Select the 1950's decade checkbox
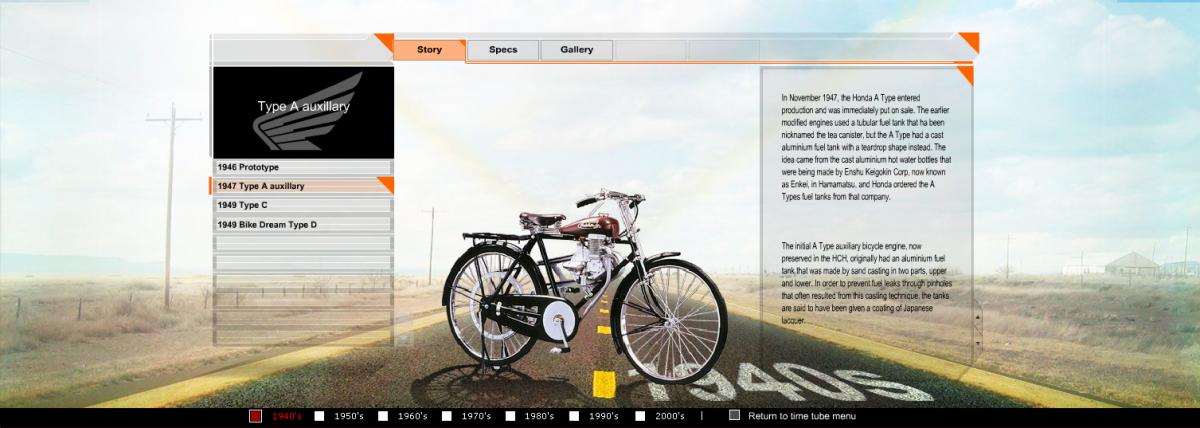This screenshot has height=428, width=1200. click(x=320, y=416)
